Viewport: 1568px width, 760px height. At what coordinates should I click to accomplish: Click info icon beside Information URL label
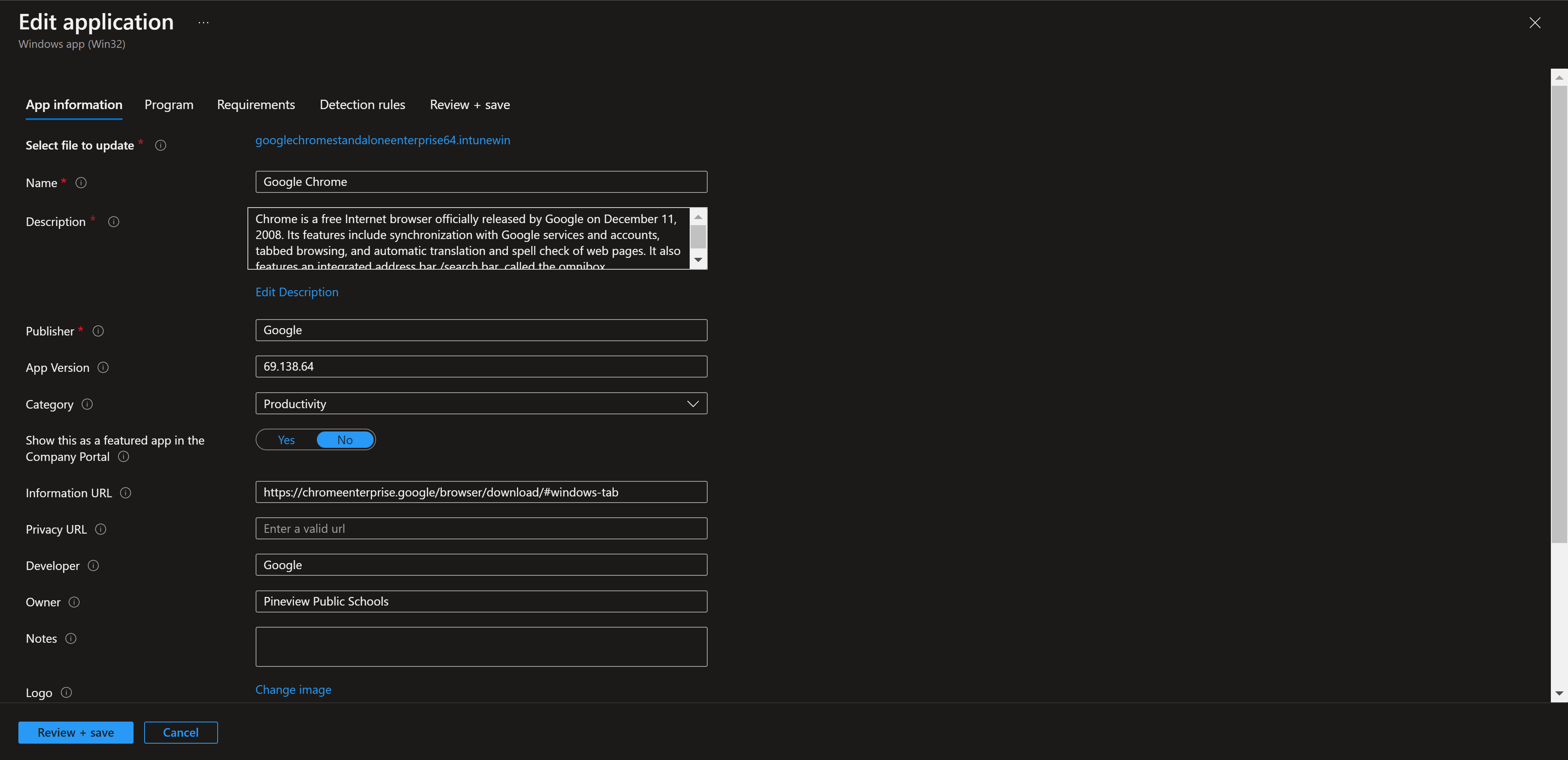pos(125,493)
